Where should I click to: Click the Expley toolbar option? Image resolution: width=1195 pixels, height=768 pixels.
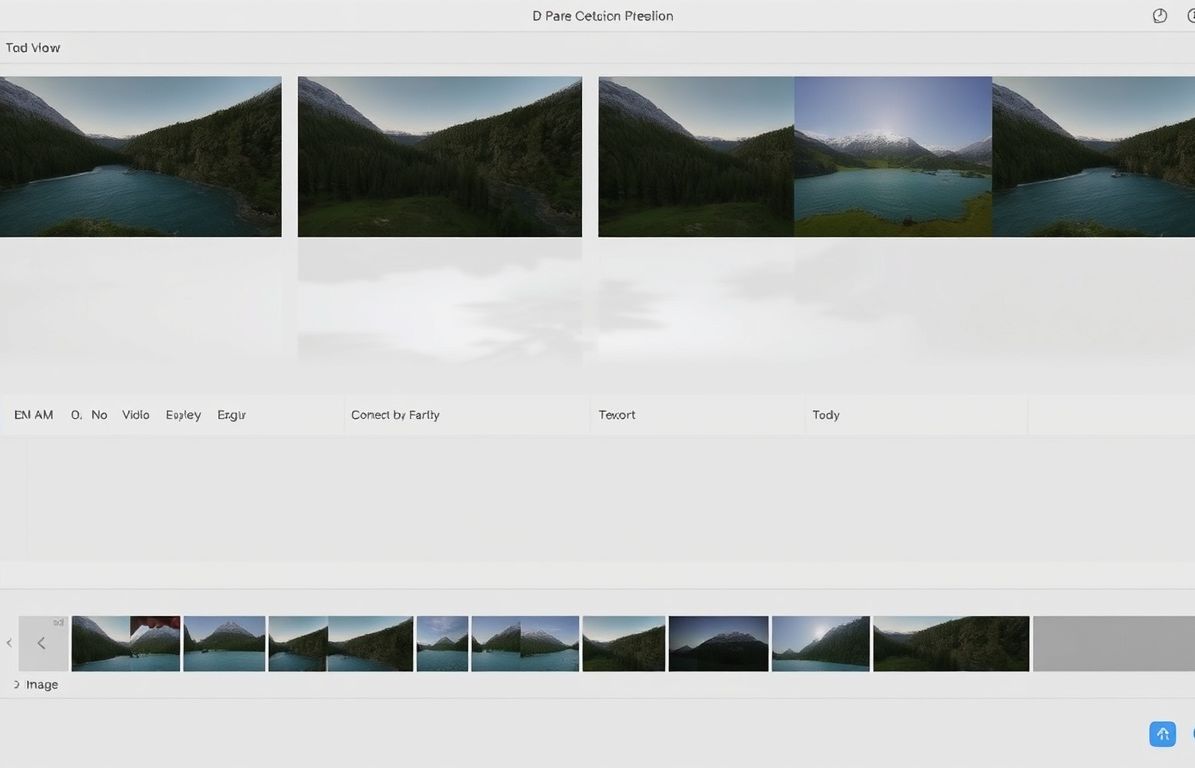click(183, 414)
